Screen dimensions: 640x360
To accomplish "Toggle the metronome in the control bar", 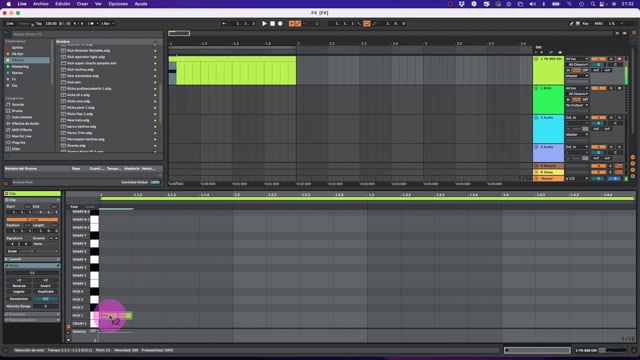I will tap(91, 24).
